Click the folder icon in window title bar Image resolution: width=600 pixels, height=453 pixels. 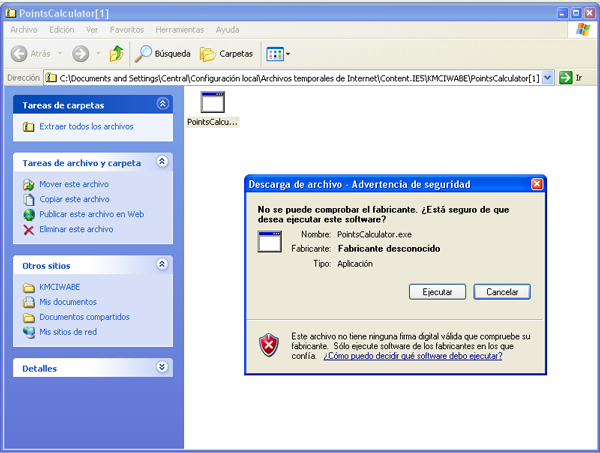tap(11, 13)
